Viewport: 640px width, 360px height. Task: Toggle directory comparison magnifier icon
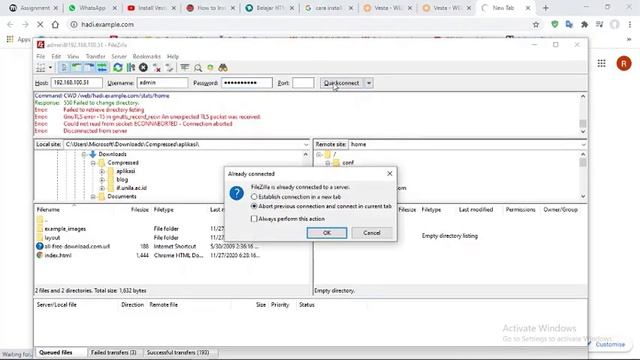point(198,68)
